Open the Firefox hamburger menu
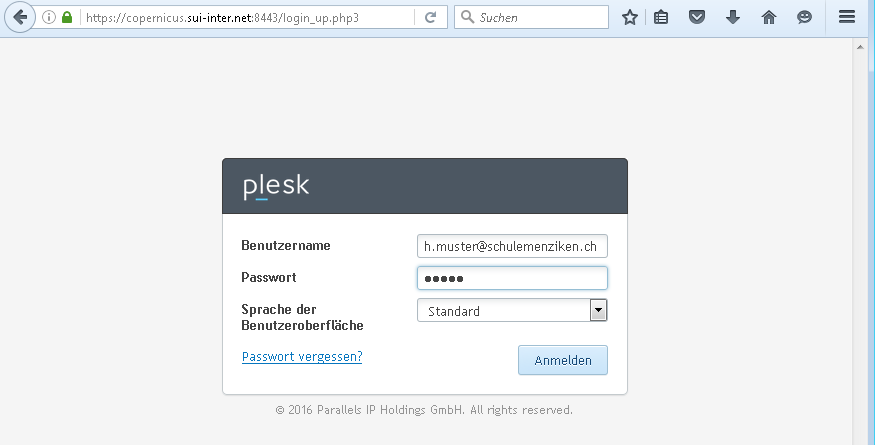This screenshot has width=875, height=445. pyautogui.click(x=847, y=17)
